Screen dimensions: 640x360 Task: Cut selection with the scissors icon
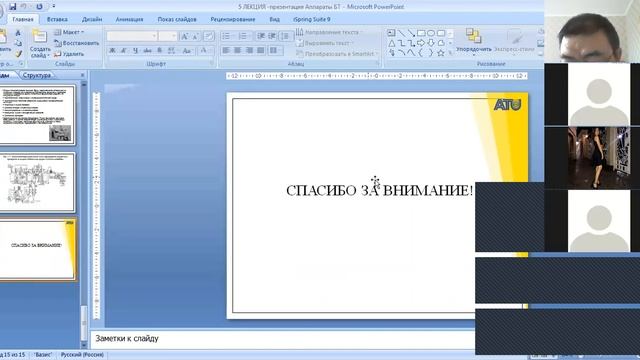18,33
